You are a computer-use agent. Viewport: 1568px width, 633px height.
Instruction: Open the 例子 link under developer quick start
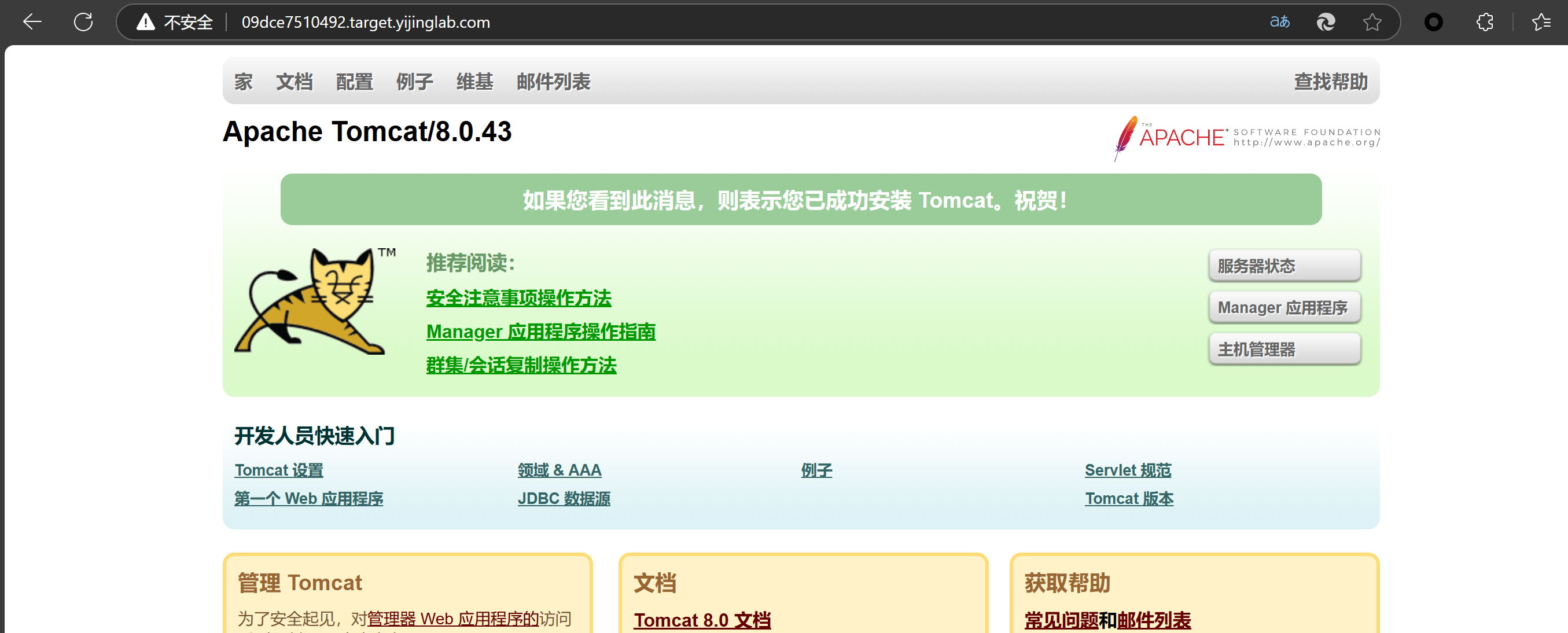pos(816,470)
